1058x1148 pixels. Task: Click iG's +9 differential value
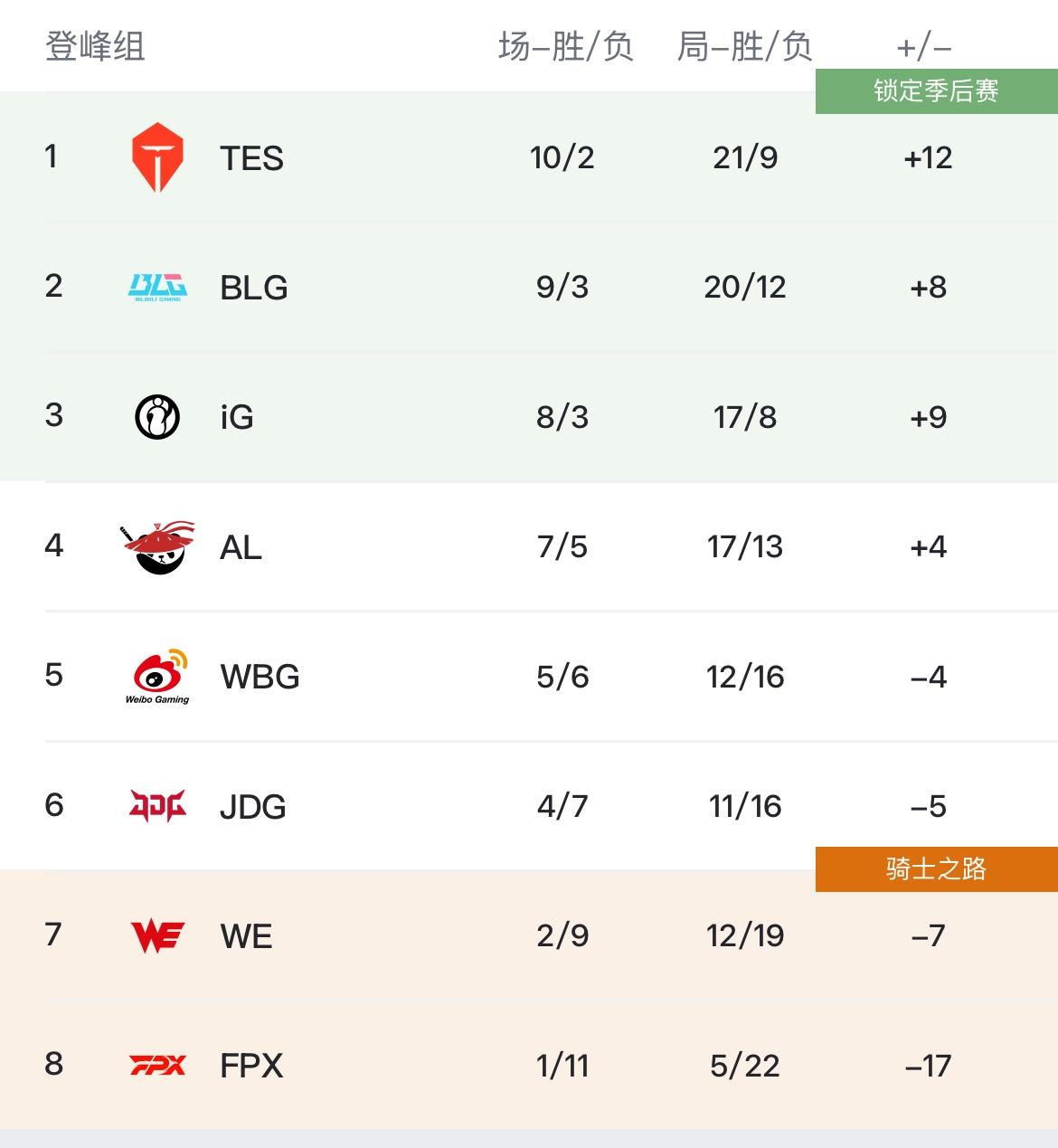929,417
